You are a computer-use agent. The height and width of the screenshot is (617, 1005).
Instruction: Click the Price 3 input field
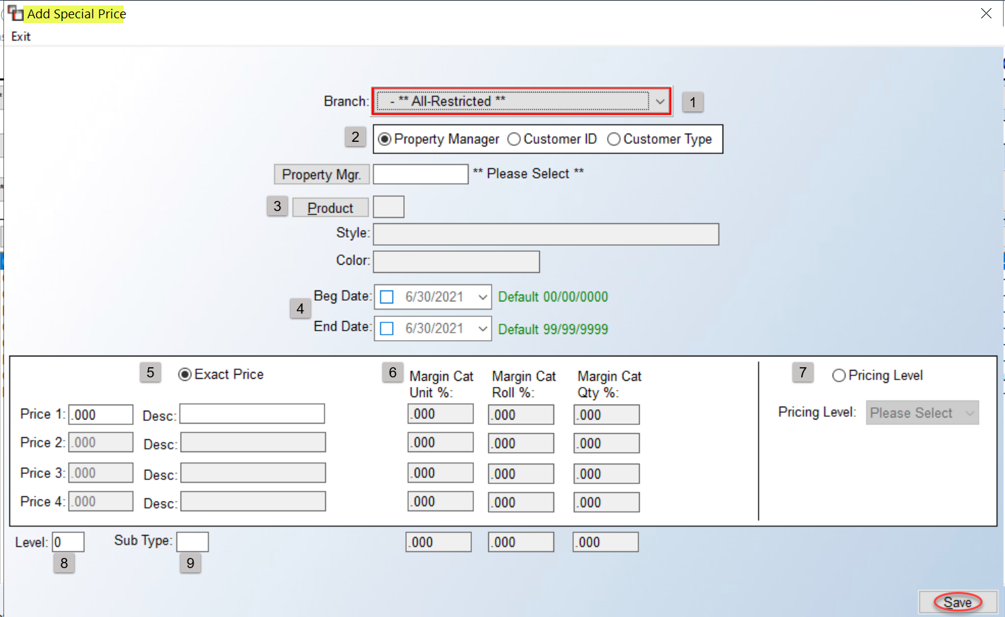101,473
